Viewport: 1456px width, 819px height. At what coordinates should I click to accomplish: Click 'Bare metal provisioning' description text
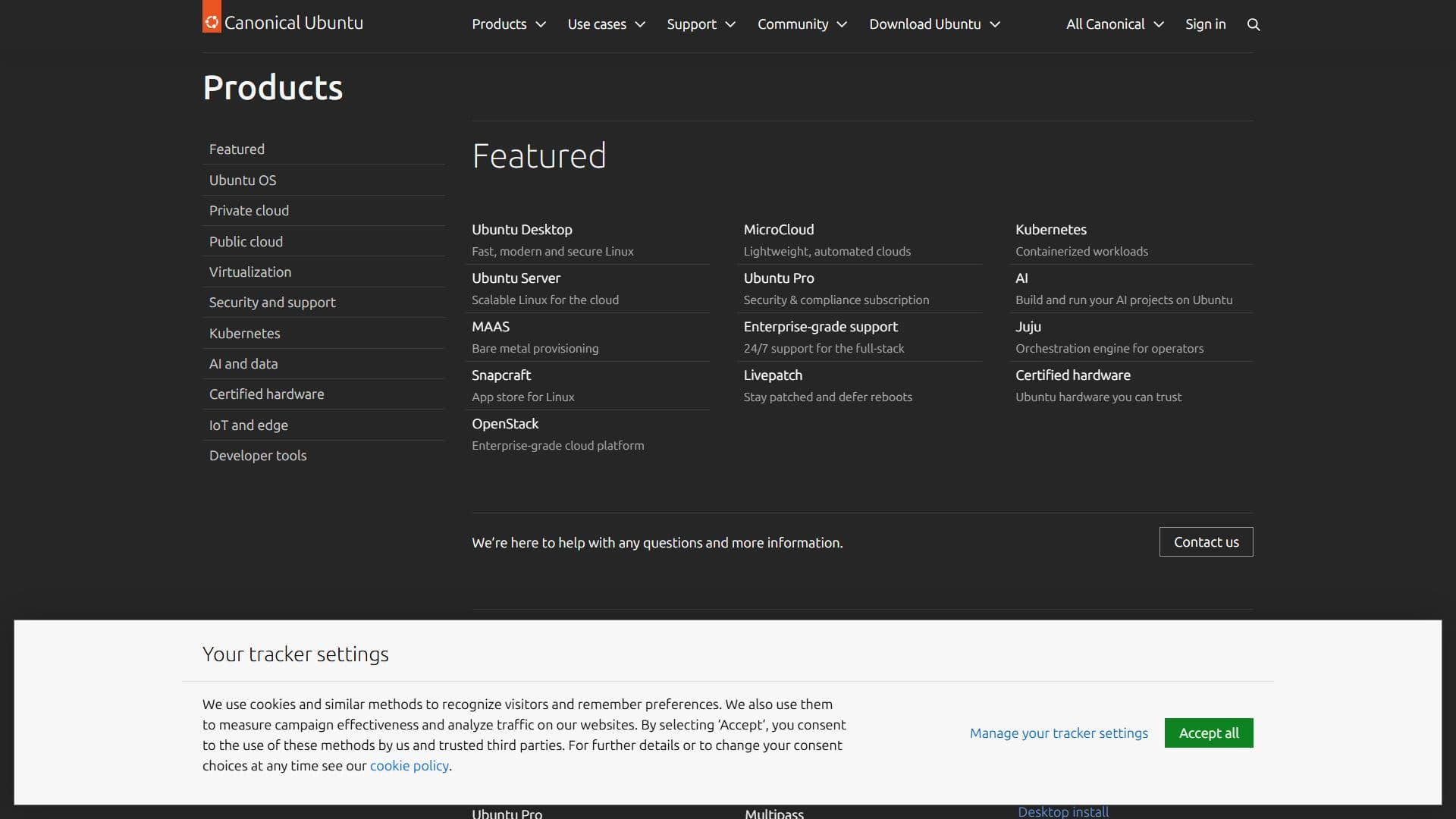(x=535, y=349)
